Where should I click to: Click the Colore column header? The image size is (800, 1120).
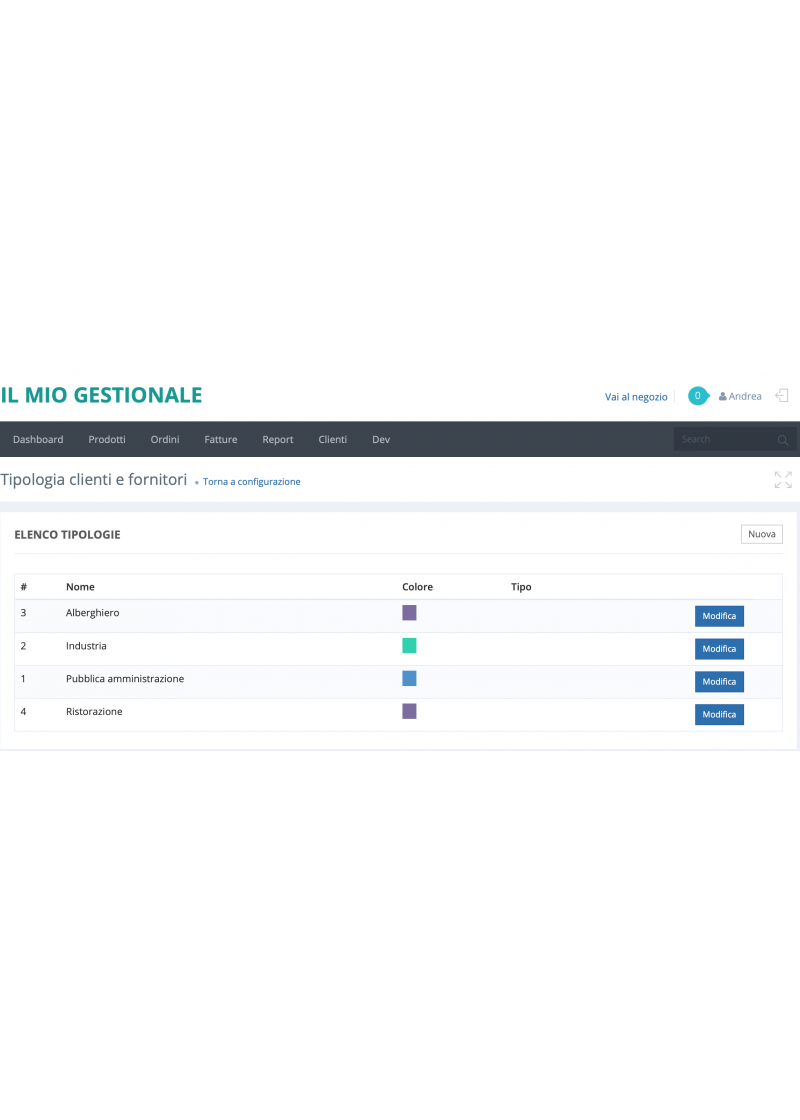(417, 587)
